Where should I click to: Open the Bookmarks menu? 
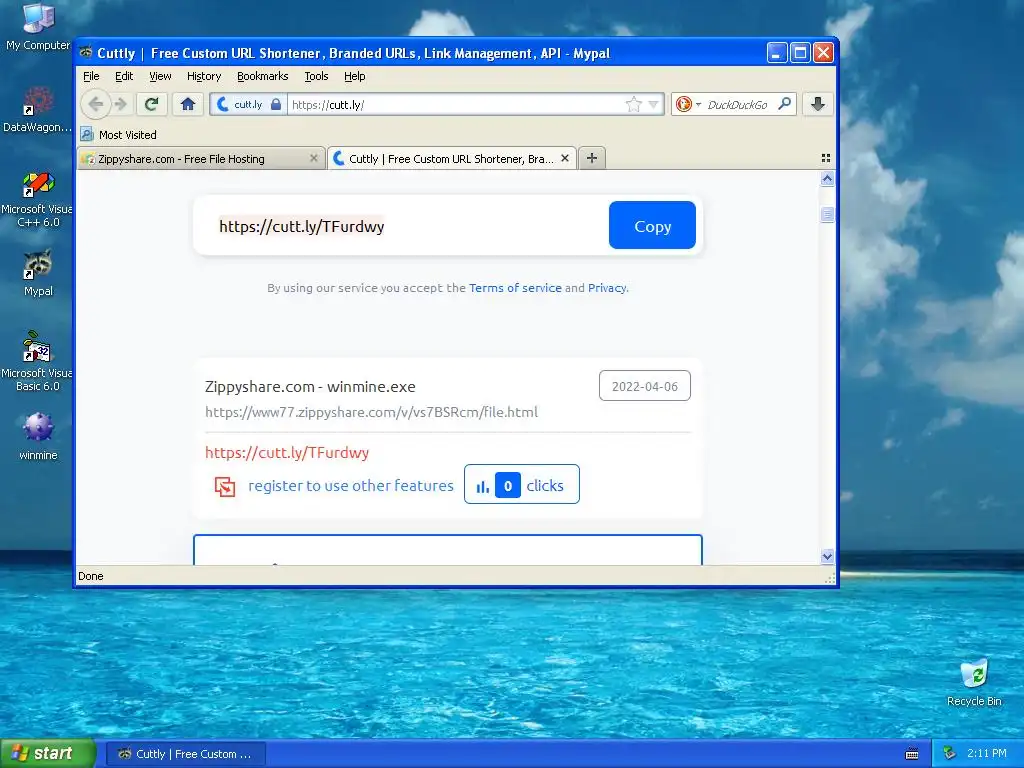[x=263, y=76]
